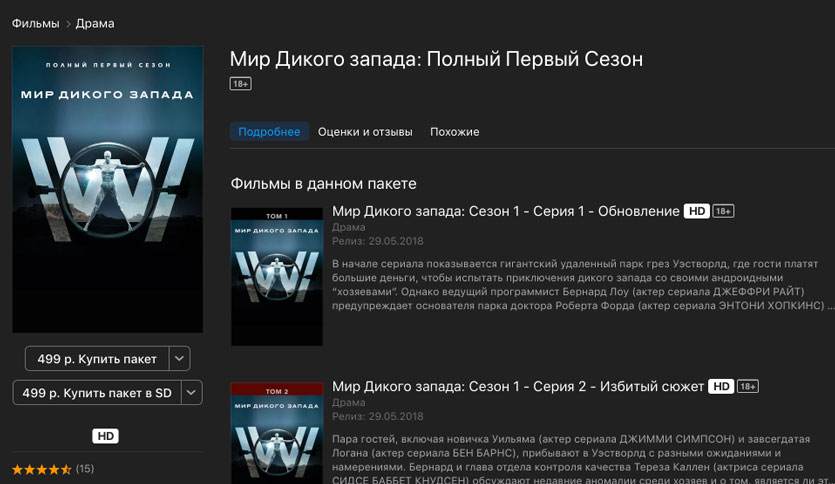Open the Том 1 episode thumbnail
The height and width of the screenshot is (484, 835).
tap(277, 276)
